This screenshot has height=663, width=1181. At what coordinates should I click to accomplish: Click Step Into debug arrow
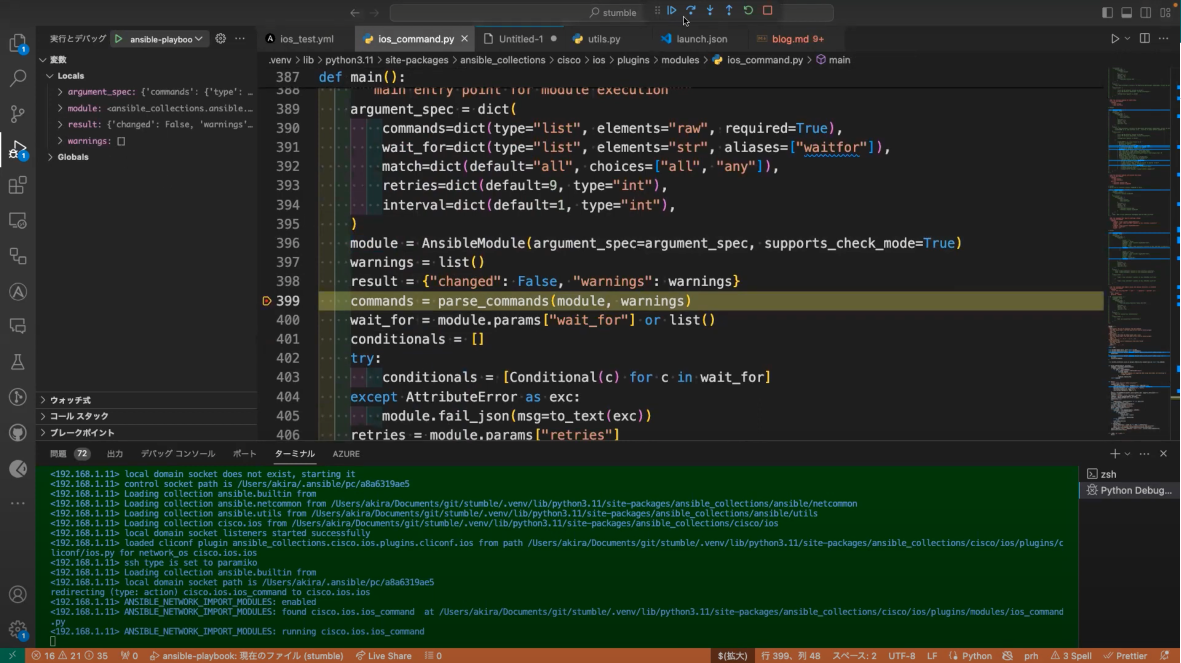(710, 11)
